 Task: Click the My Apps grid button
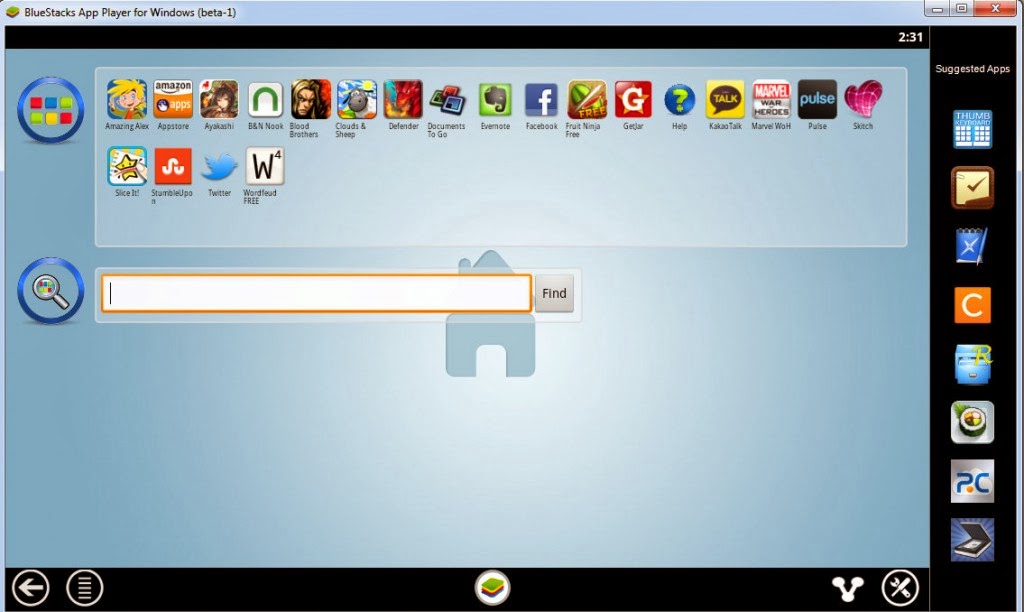[50, 110]
